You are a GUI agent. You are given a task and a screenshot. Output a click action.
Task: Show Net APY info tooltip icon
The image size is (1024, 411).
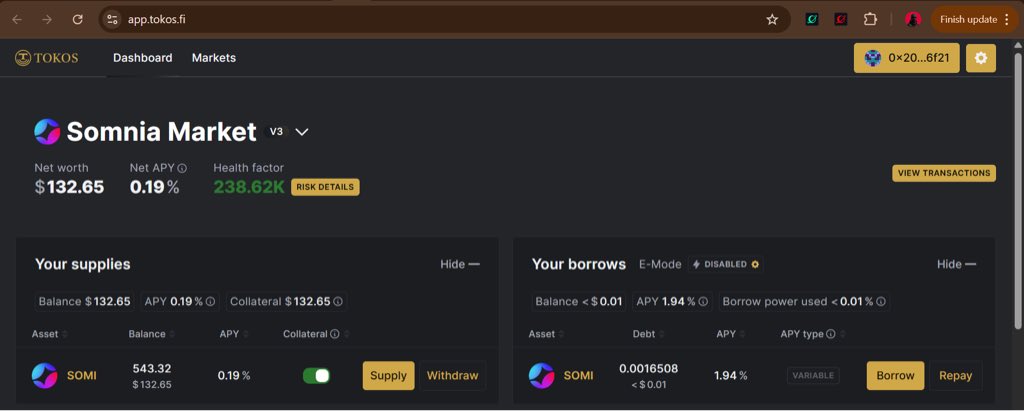(x=182, y=169)
